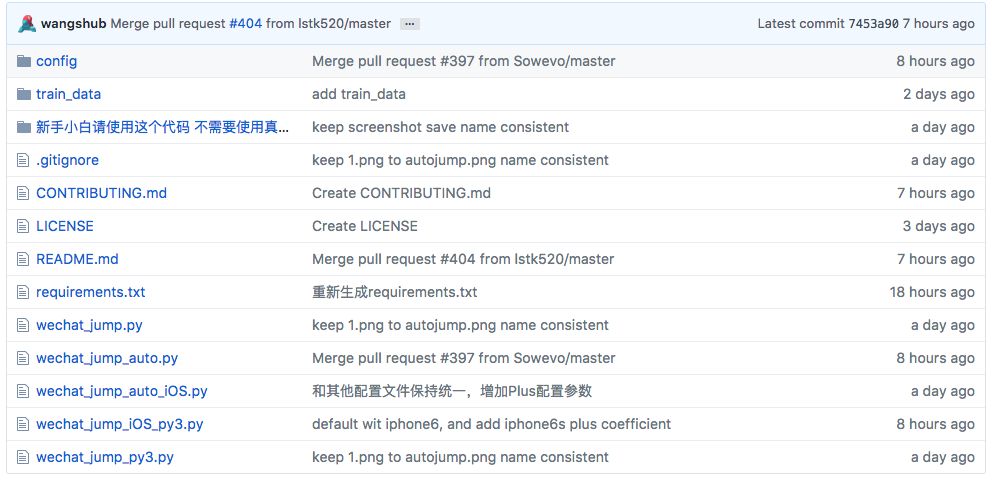Click the wangshub user avatar
Screen dimensions: 992x483
pos(27,23)
